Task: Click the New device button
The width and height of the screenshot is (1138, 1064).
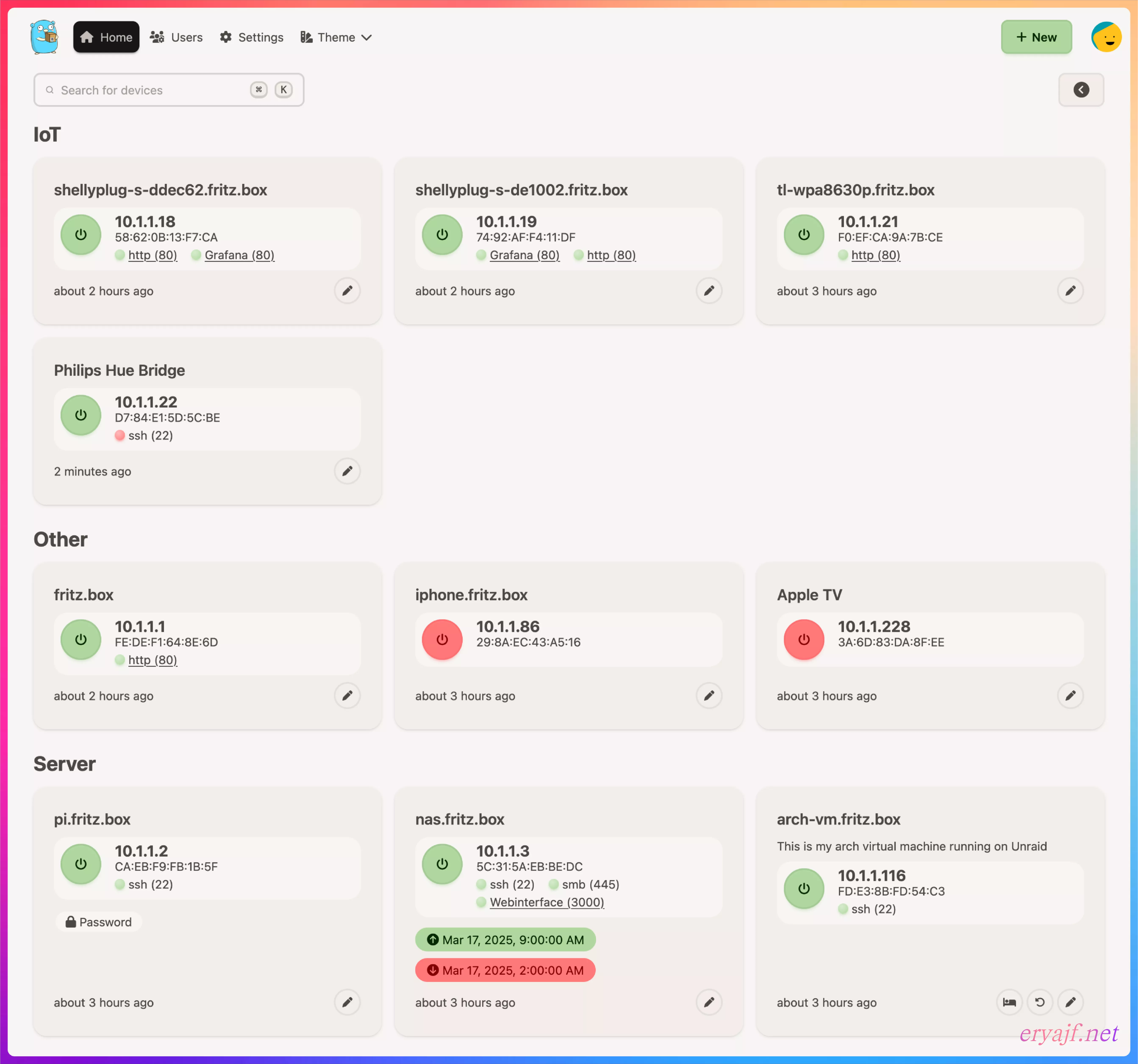Action: 1036,37
